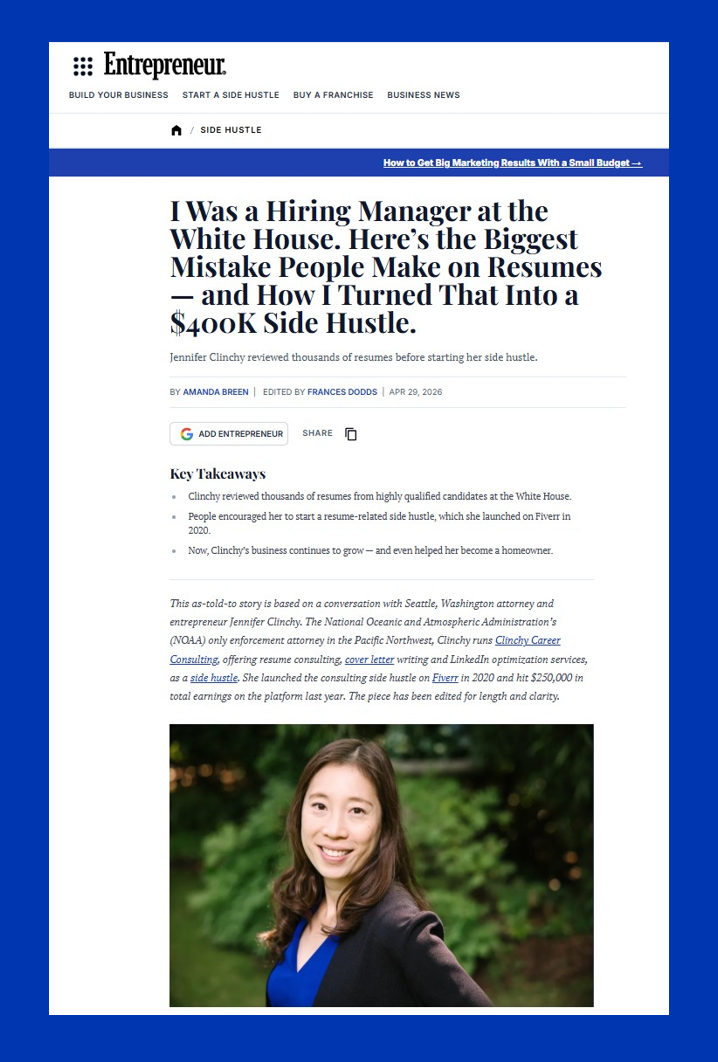This screenshot has width=718, height=1062.
Task: Open Build Your Business menu
Action: click(119, 95)
